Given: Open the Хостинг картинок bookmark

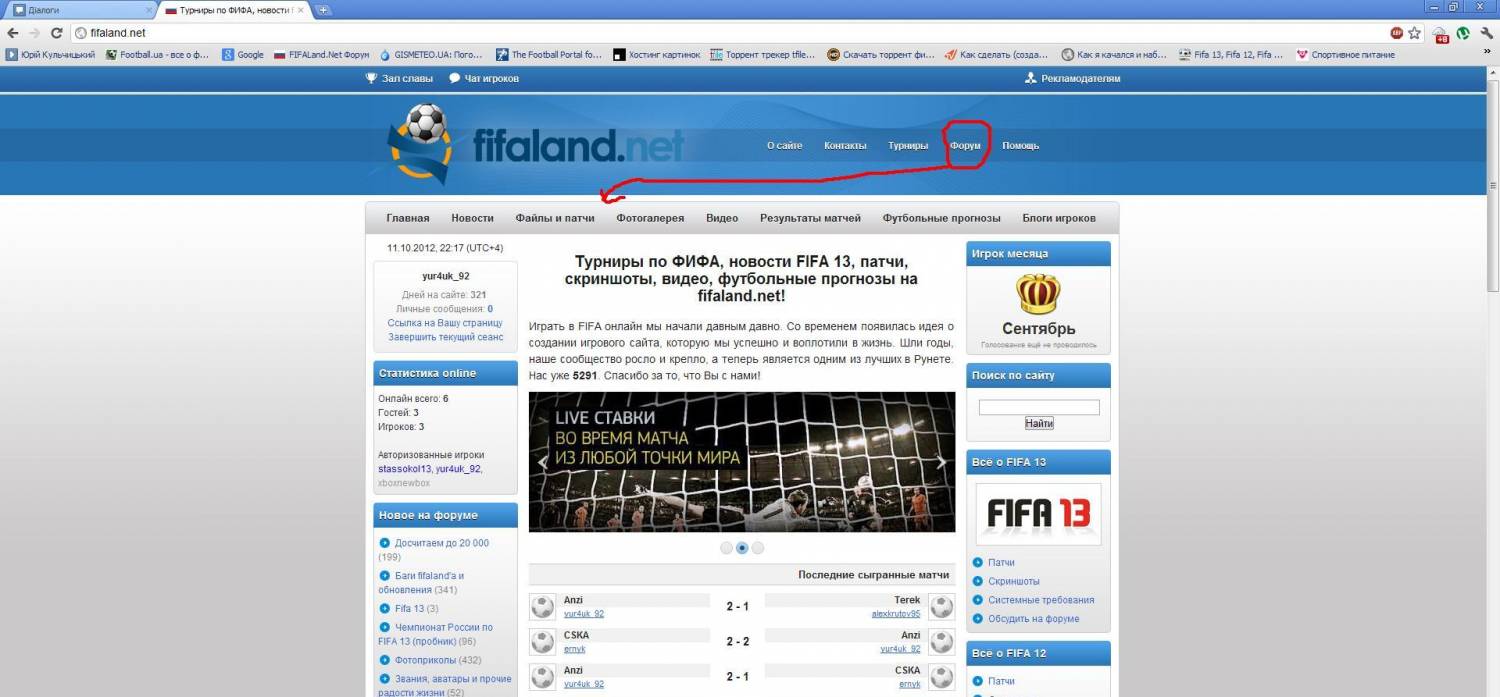Looking at the screenshot, I should (x=657, y=55).
